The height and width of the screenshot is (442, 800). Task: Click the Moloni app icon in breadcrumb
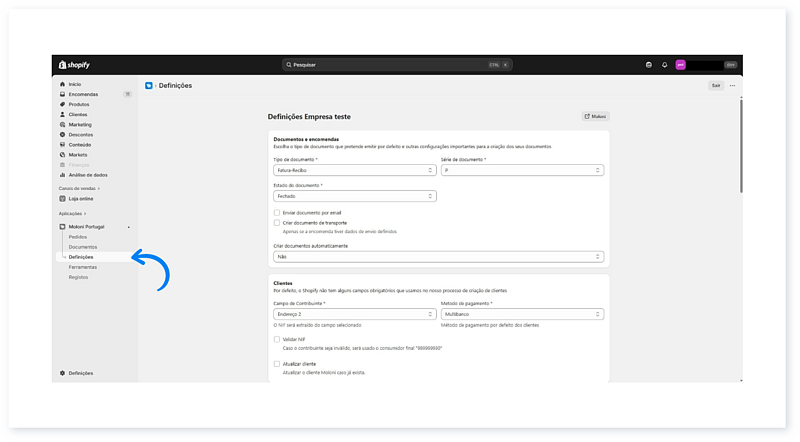pyautogui.click(x=149, y=86)
